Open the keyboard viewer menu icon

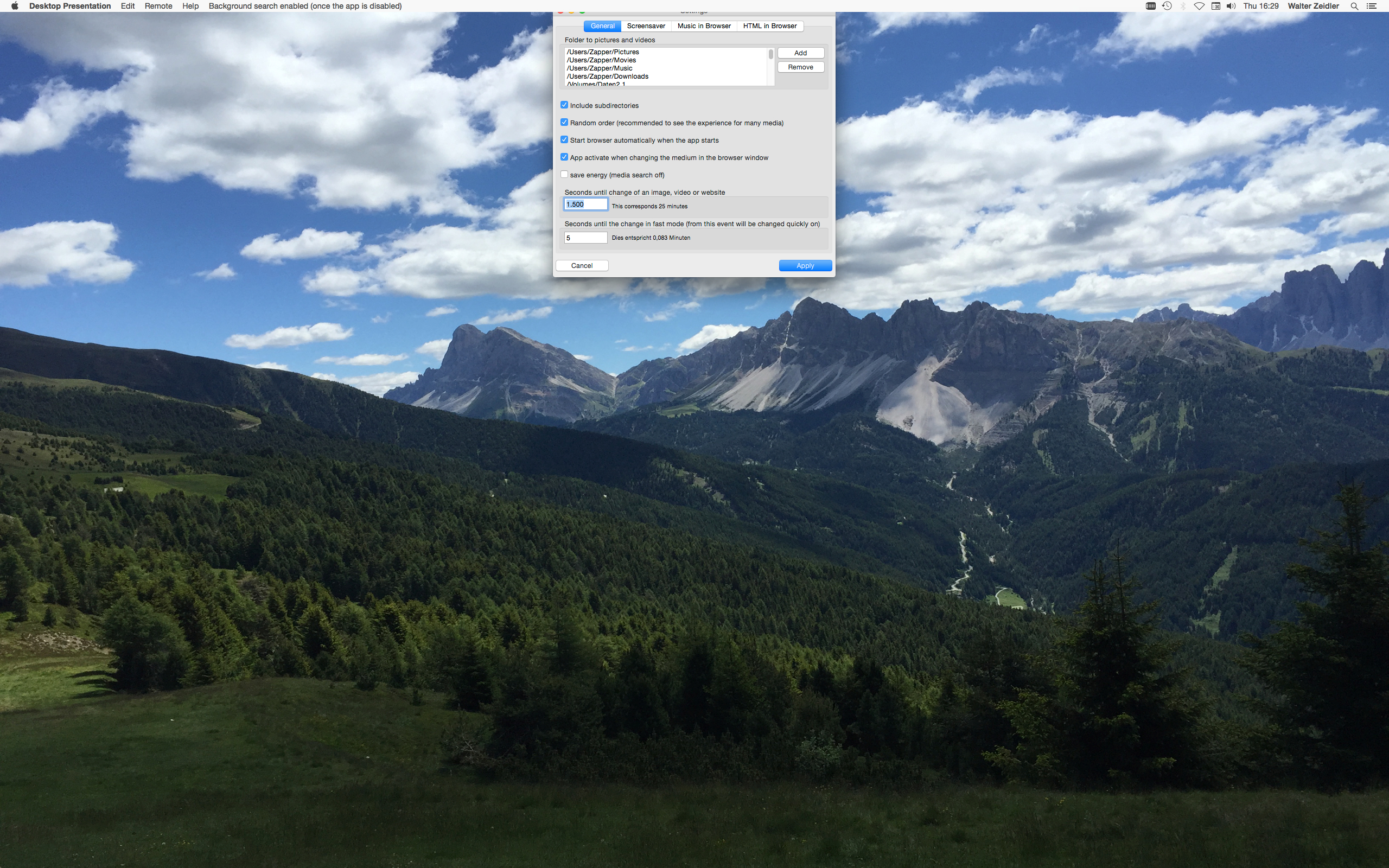pos(1216,6)
